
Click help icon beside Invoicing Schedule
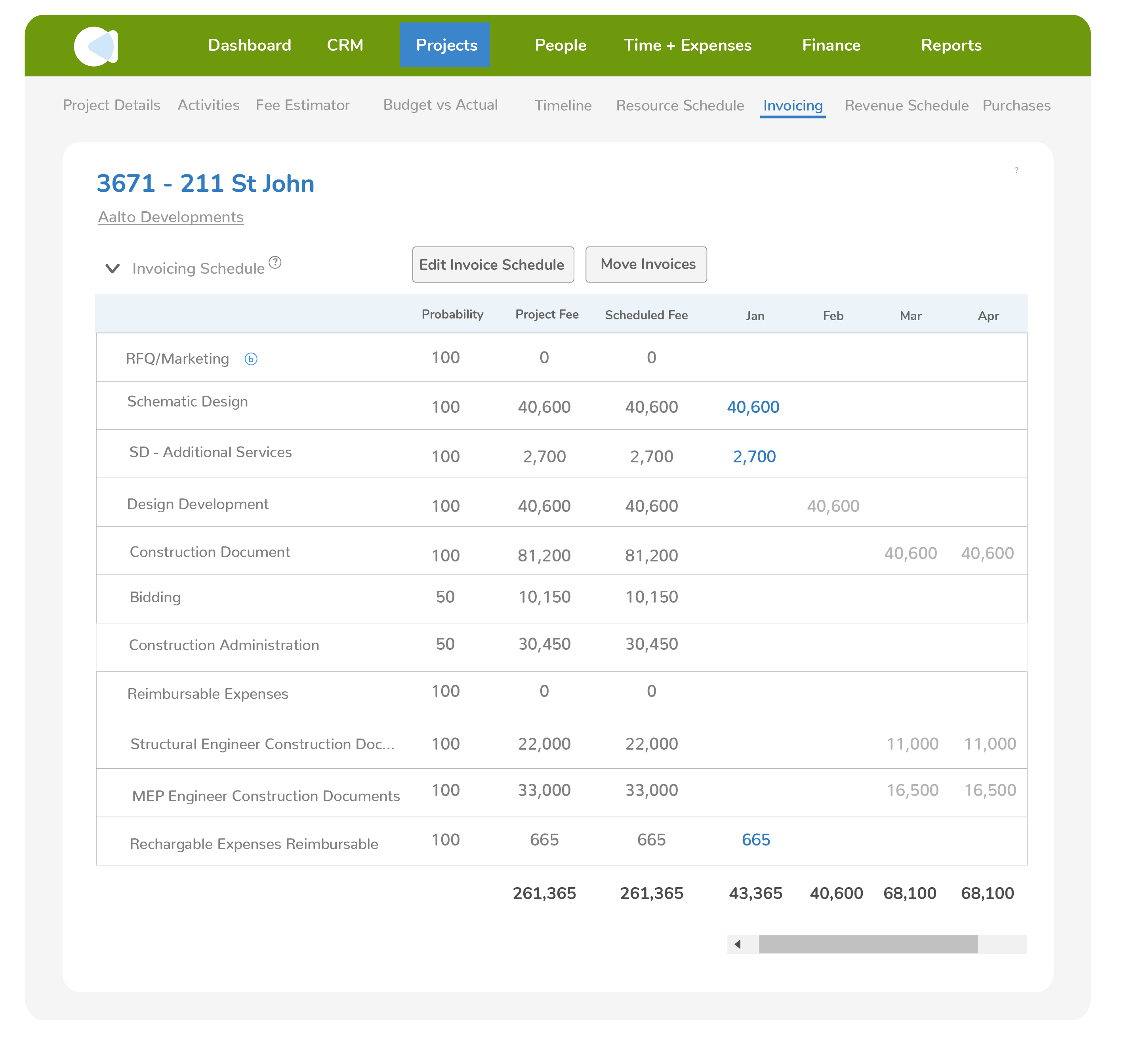pyautogui.click(x=275, y=263)
